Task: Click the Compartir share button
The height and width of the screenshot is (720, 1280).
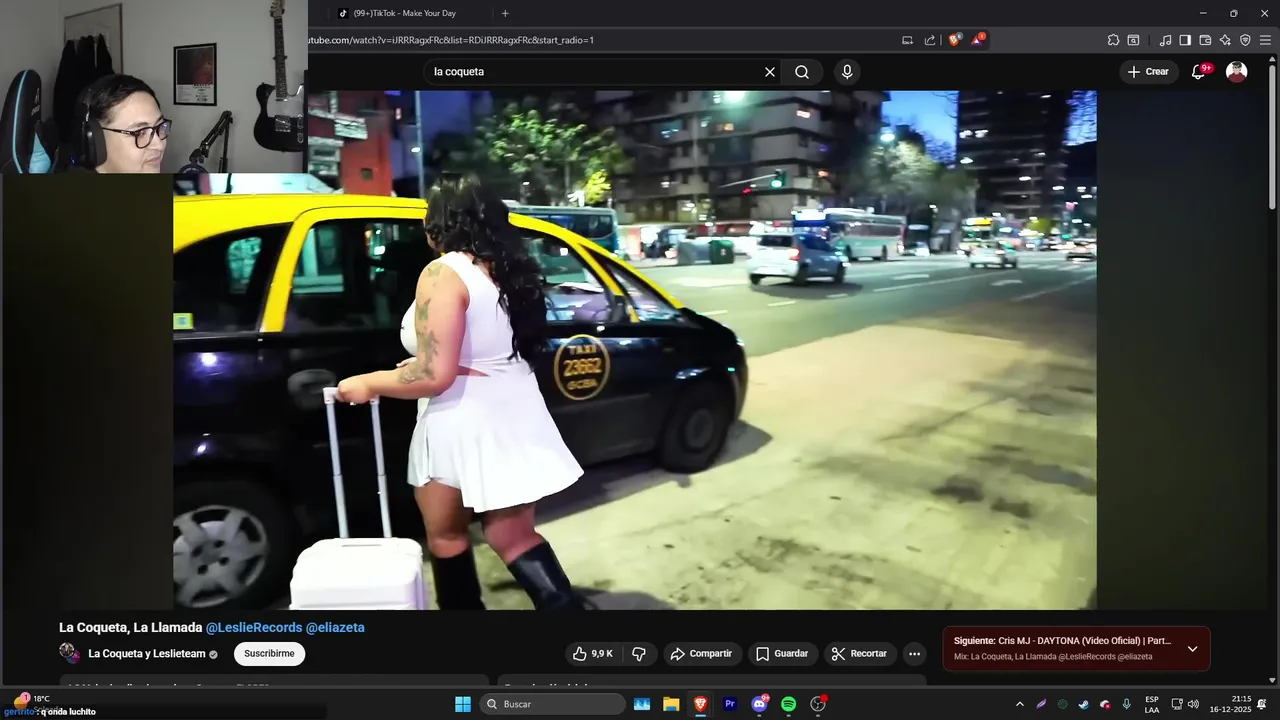Action: (702, 654)
